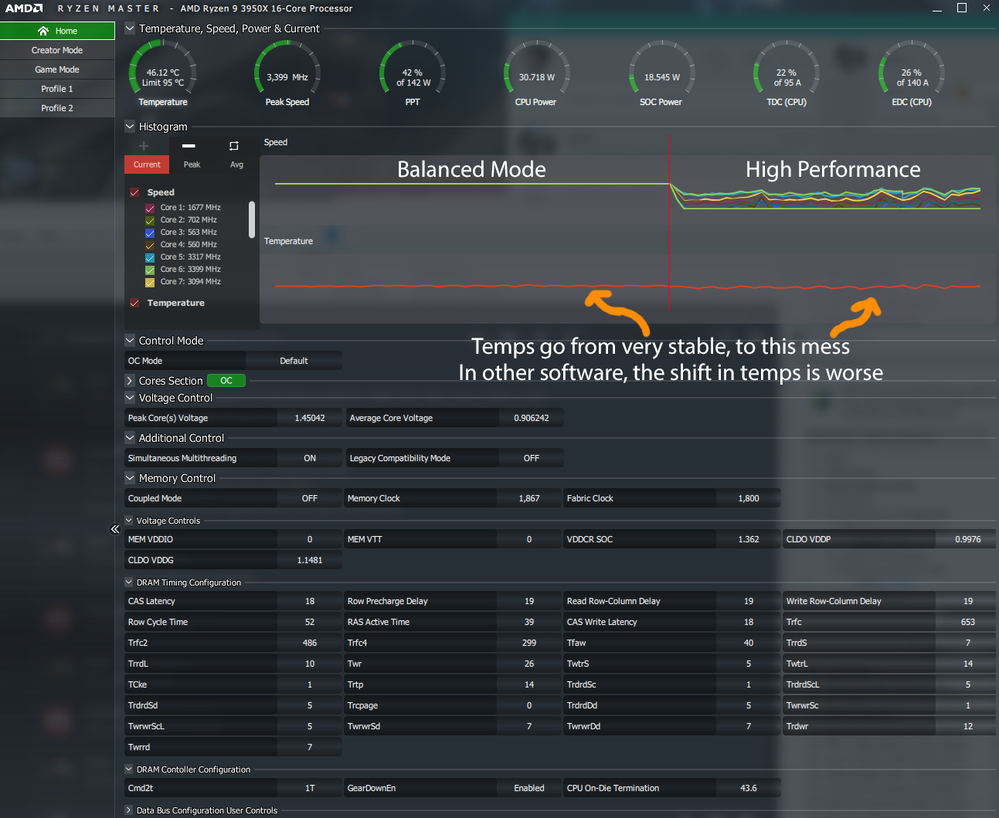Collapse the Histogram section
The image size is (999, 818).
click(x=130, y=126)
